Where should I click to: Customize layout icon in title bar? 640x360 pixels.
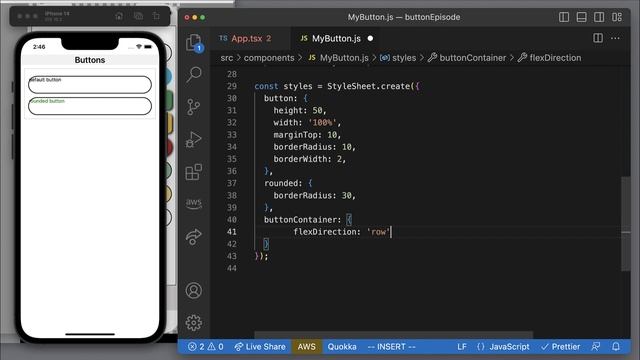click(617, 17)
